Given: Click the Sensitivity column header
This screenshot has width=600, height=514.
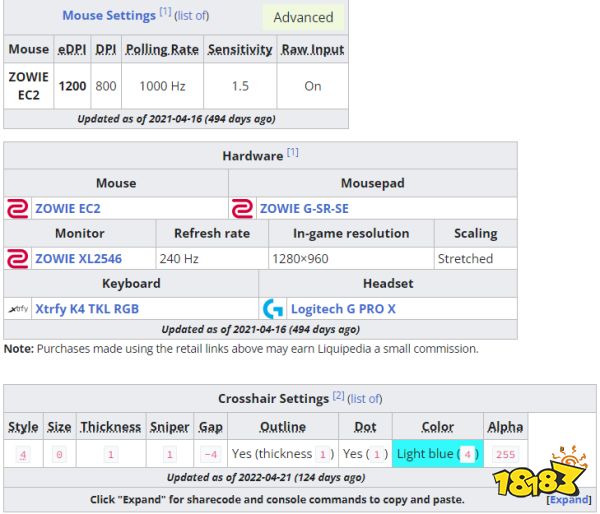Looking at the screenshot, I should pyautogui.click(x=240, y=49).
